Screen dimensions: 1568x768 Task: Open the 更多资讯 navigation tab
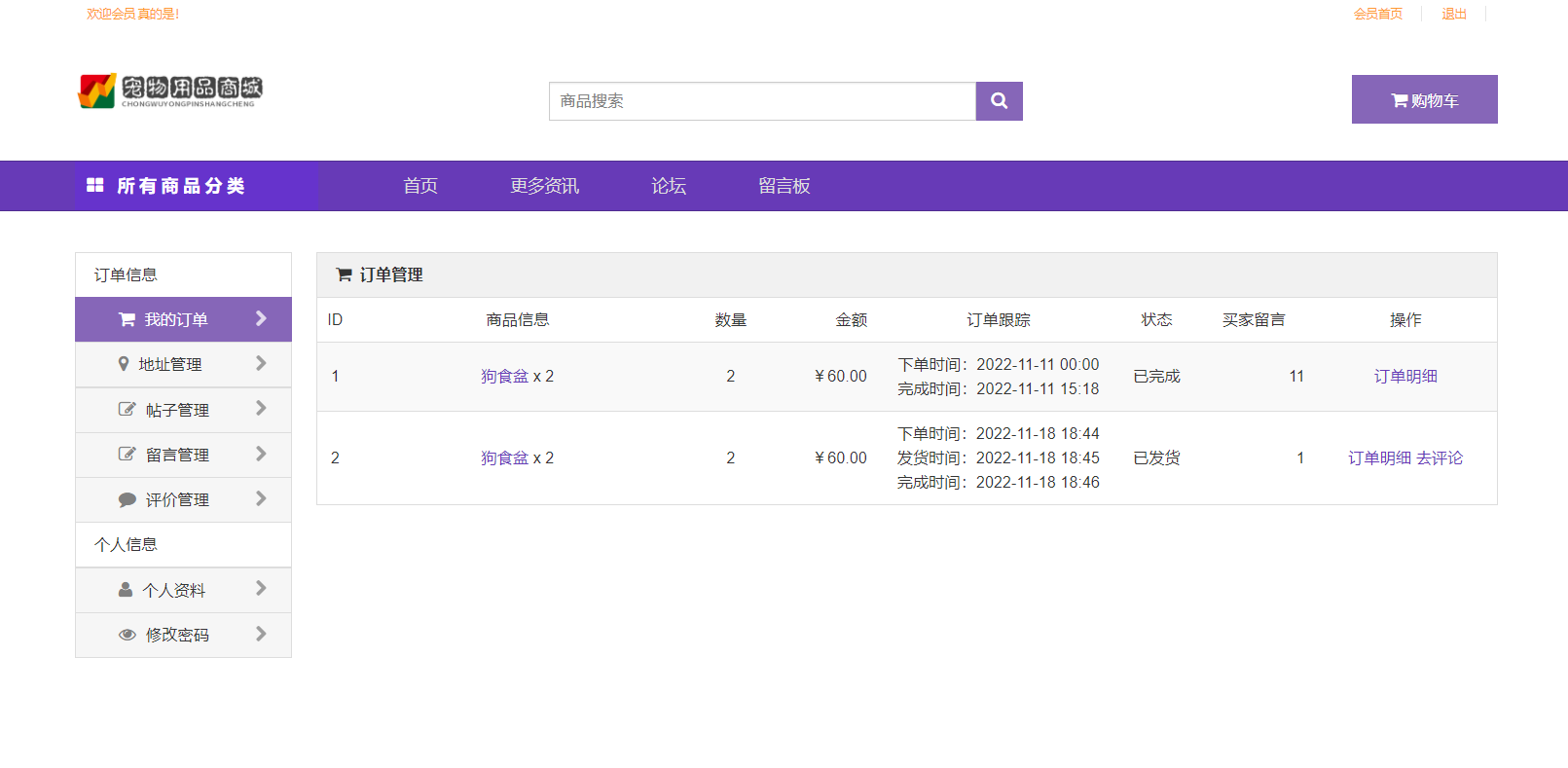click(545, 186)
